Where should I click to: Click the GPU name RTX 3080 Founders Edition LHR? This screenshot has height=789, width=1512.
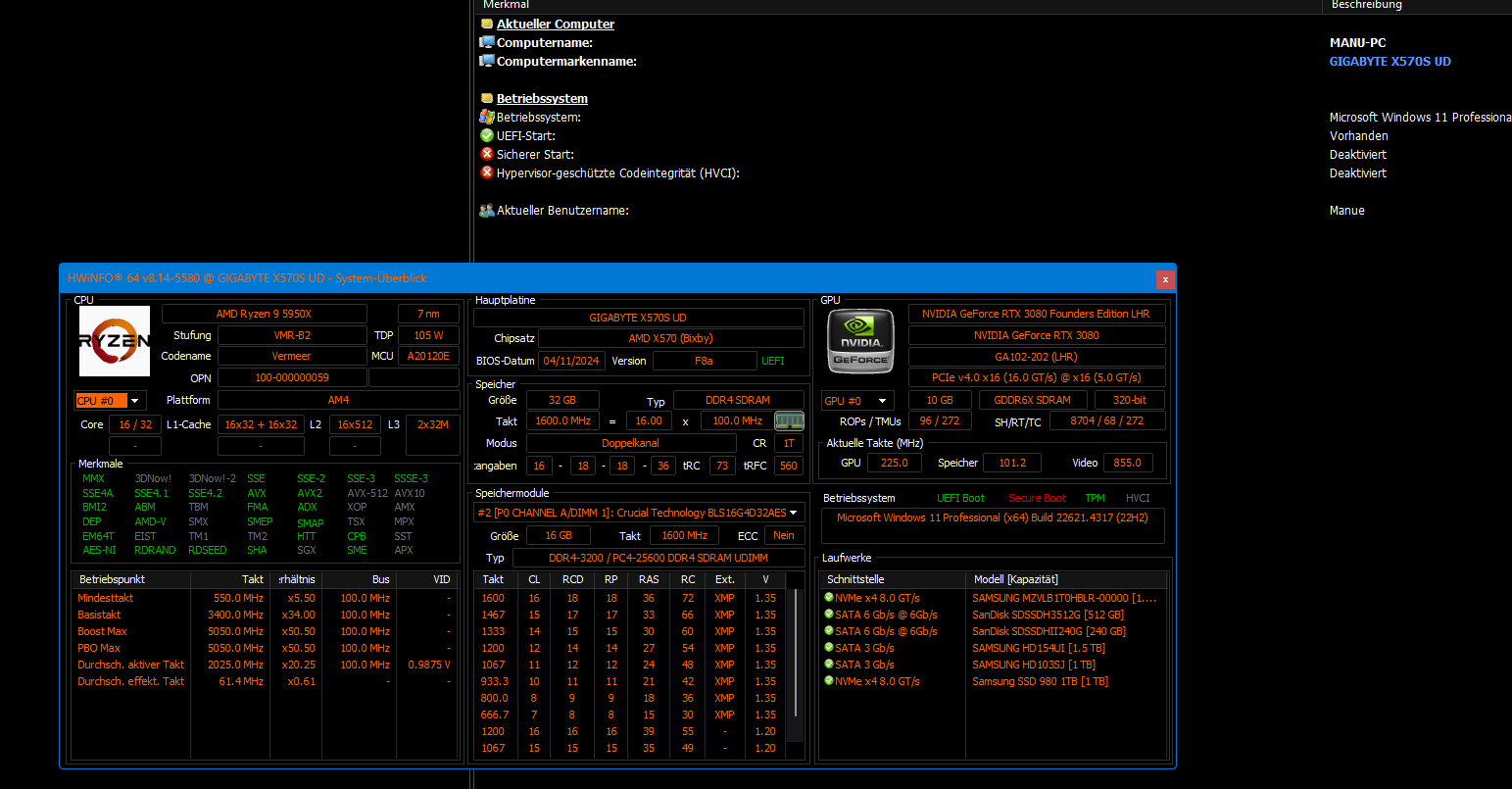1036,314
